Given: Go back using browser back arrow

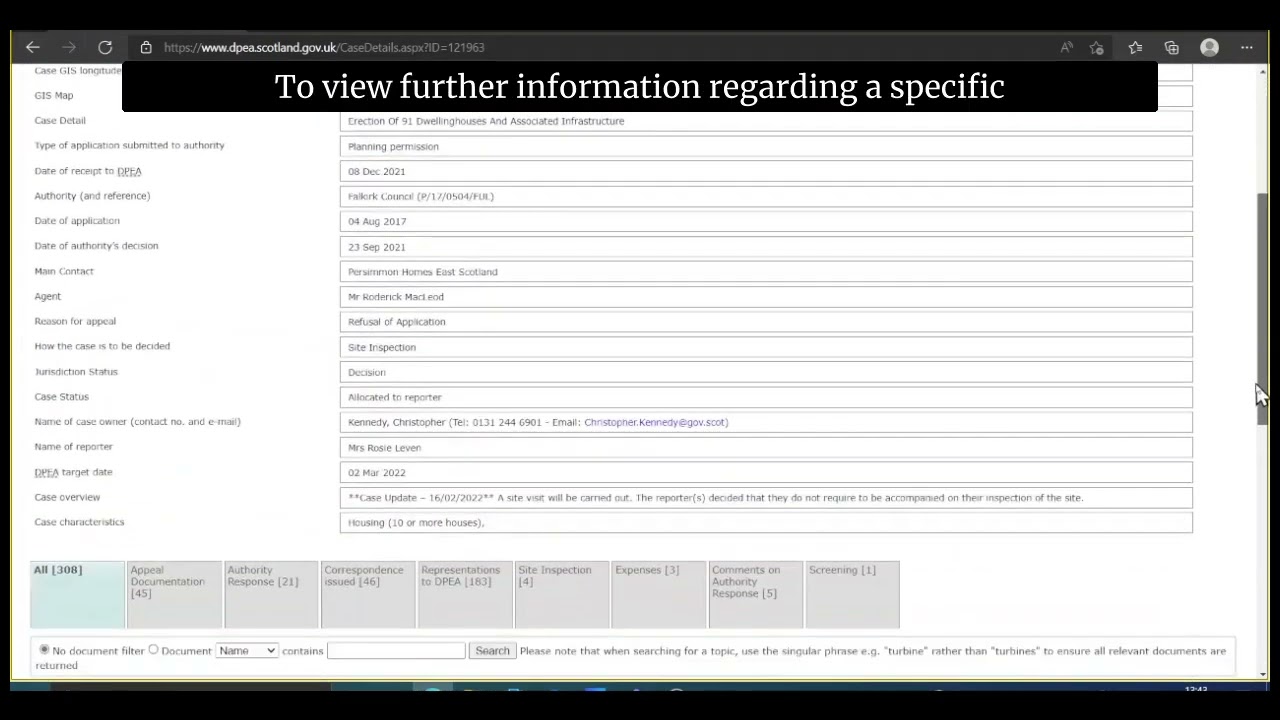Looking at the screenshot, I should [33, 47].
